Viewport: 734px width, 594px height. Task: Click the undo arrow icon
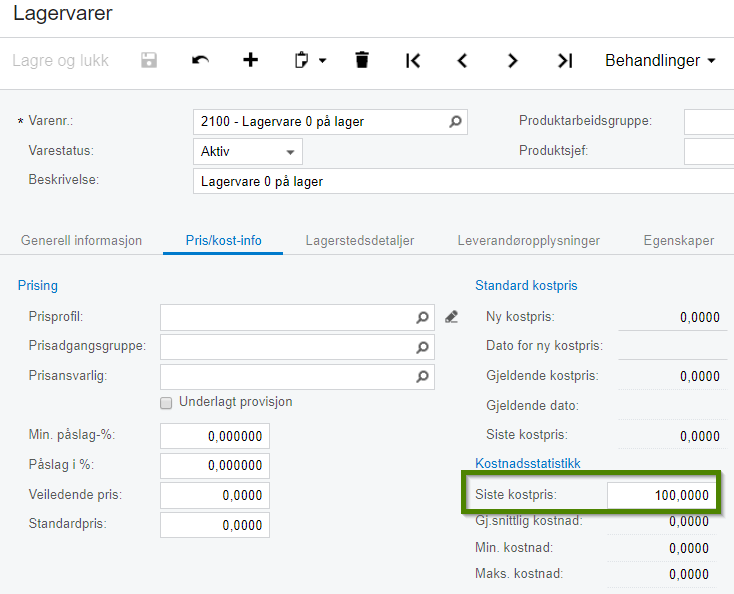[x=200, y=60]
